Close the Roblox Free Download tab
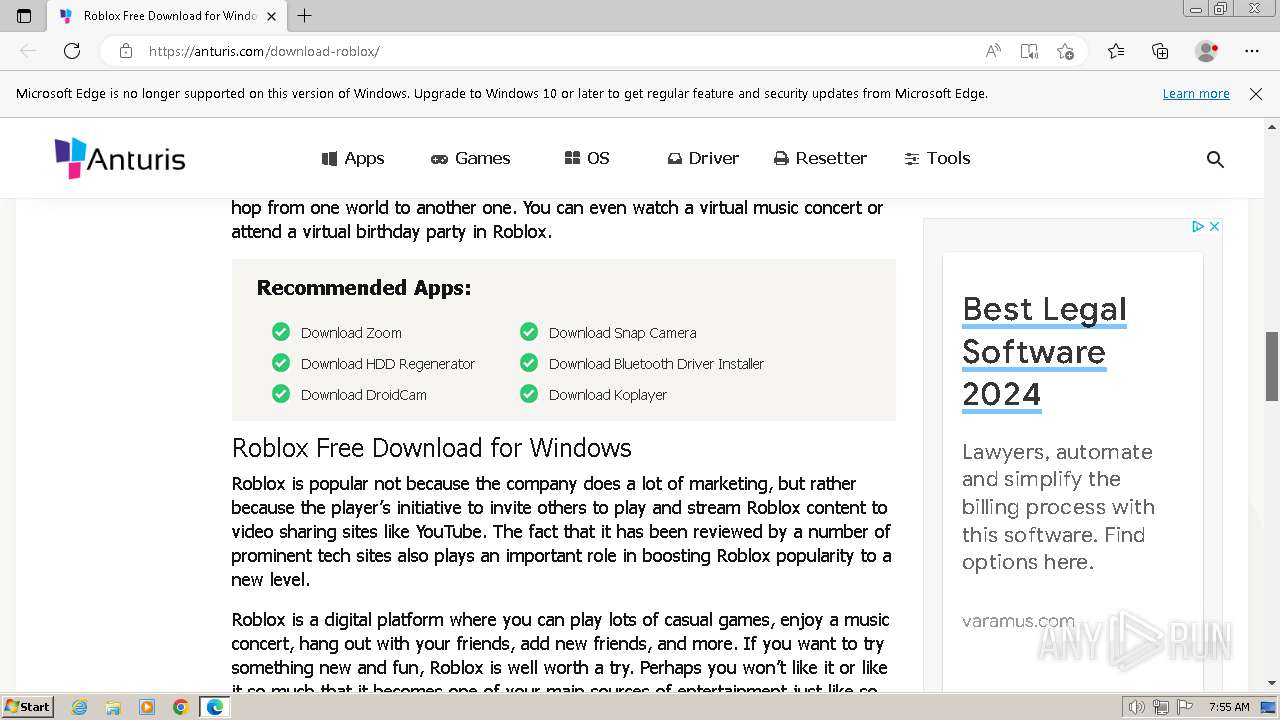This screenshot has height=720, width=1280. tap(271, 16)
